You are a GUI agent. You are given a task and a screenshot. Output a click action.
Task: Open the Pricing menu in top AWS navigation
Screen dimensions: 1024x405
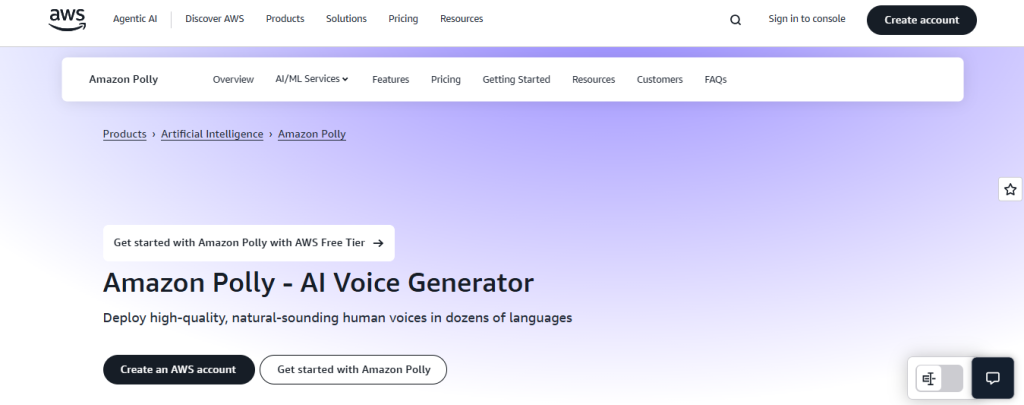tap(403, 19)
